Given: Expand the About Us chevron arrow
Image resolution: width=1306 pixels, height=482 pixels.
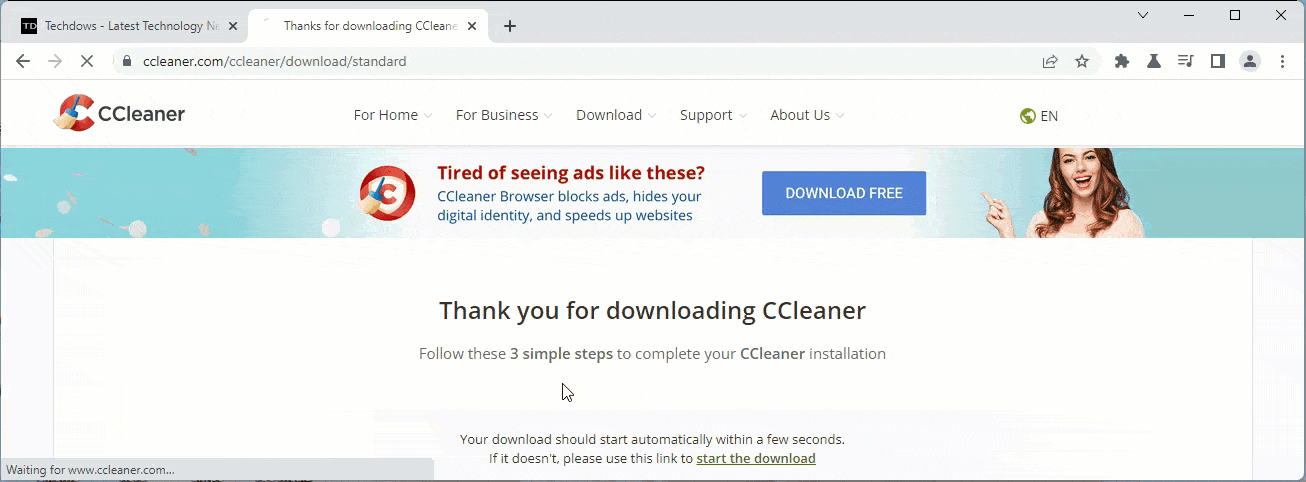Looking at the screenshot, I should (840, 116).
